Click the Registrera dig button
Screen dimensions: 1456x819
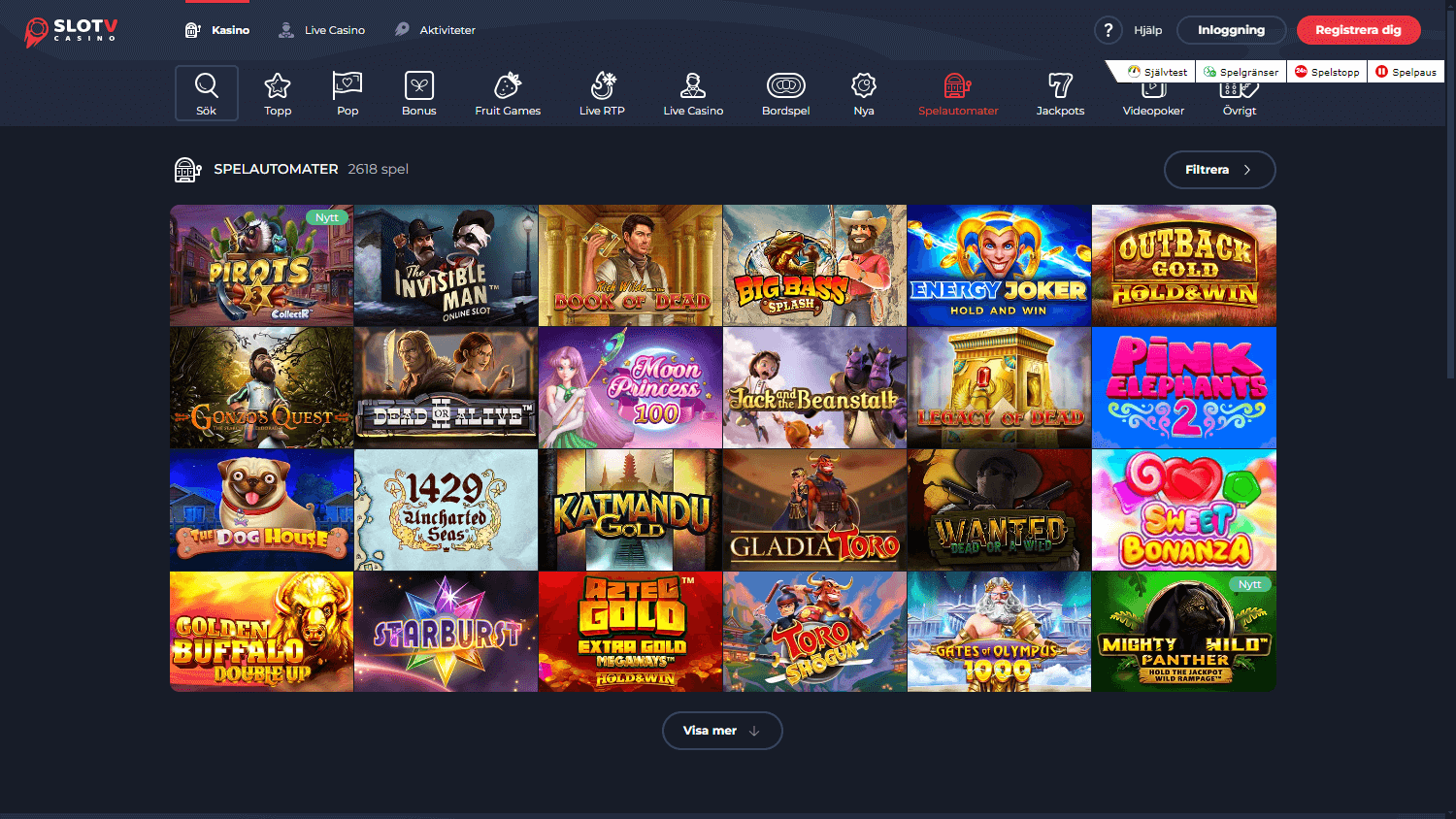click(1358, 30)
